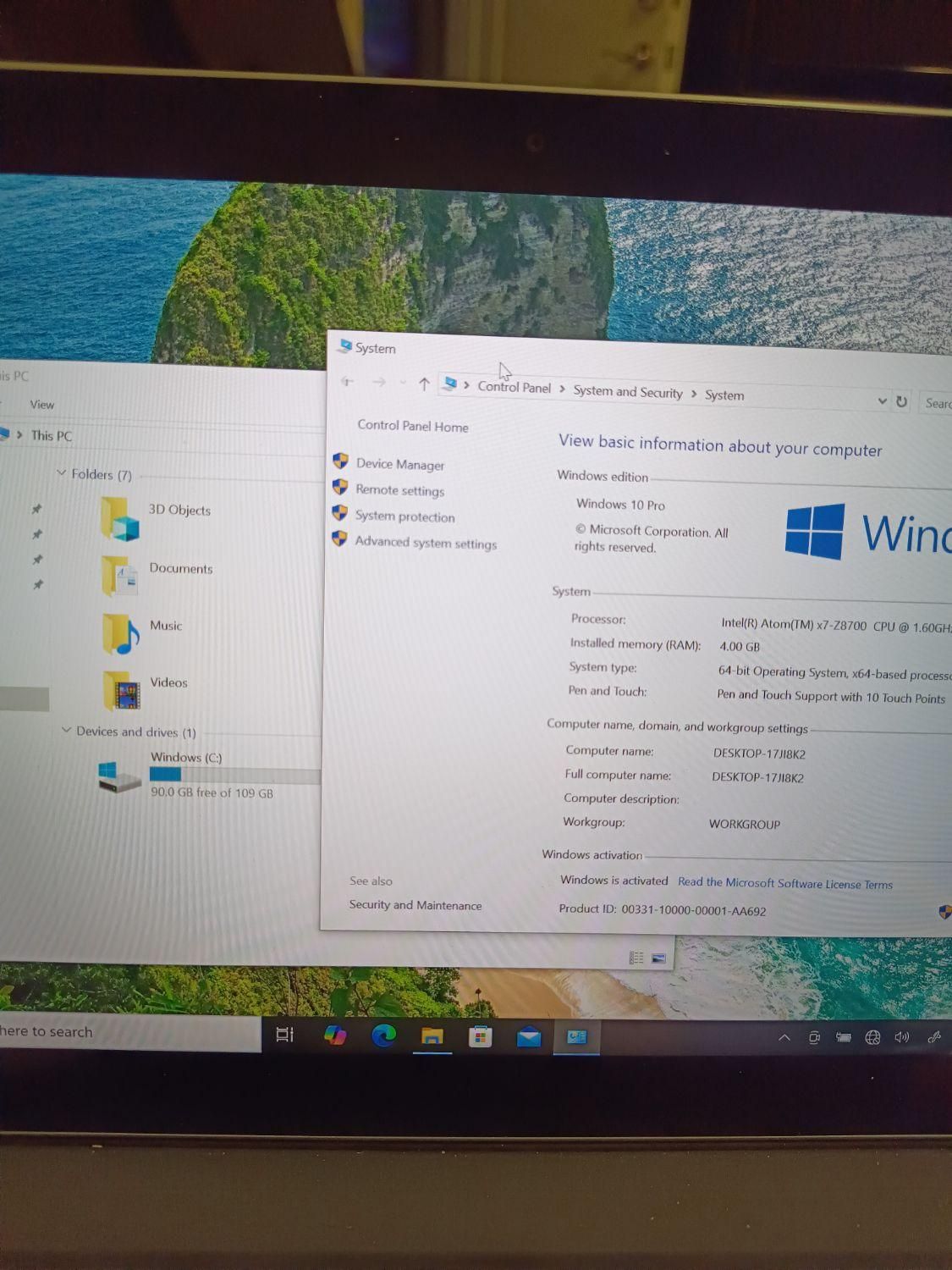
Task: Open System protection link
Action: [x=404, y=516]
